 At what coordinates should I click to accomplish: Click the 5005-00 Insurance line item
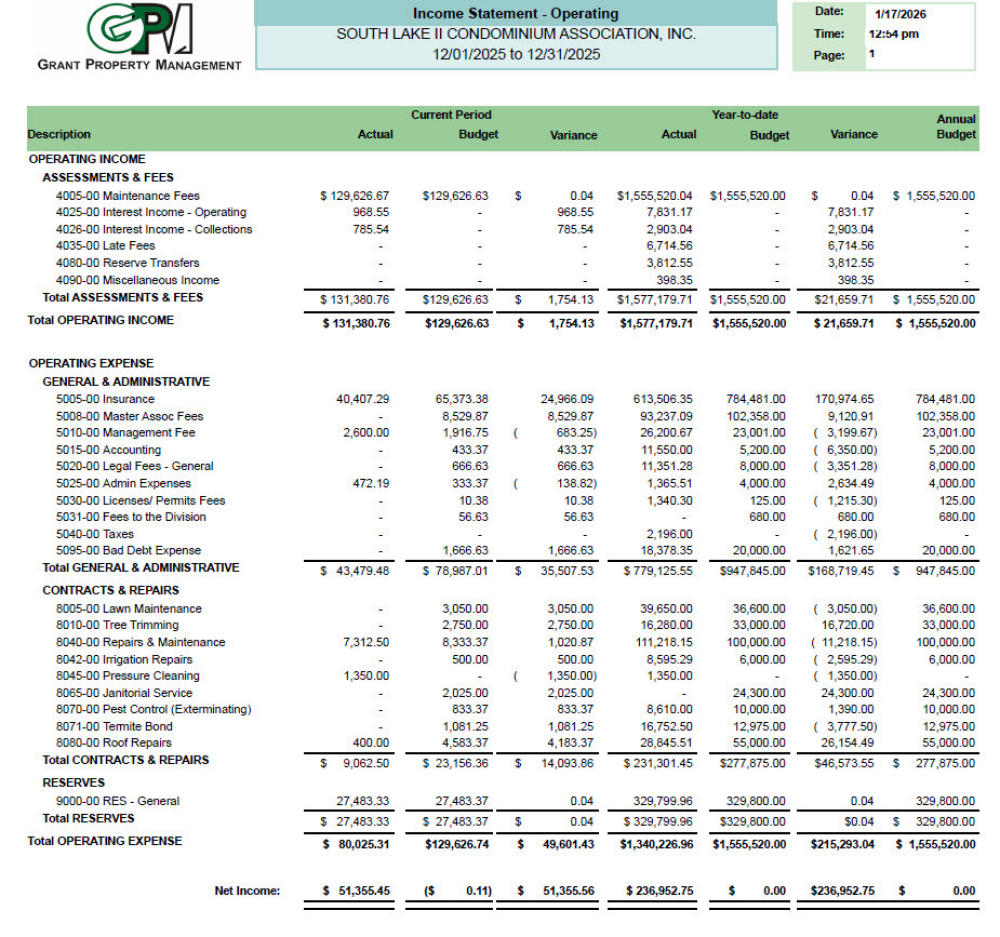[105, 399]
